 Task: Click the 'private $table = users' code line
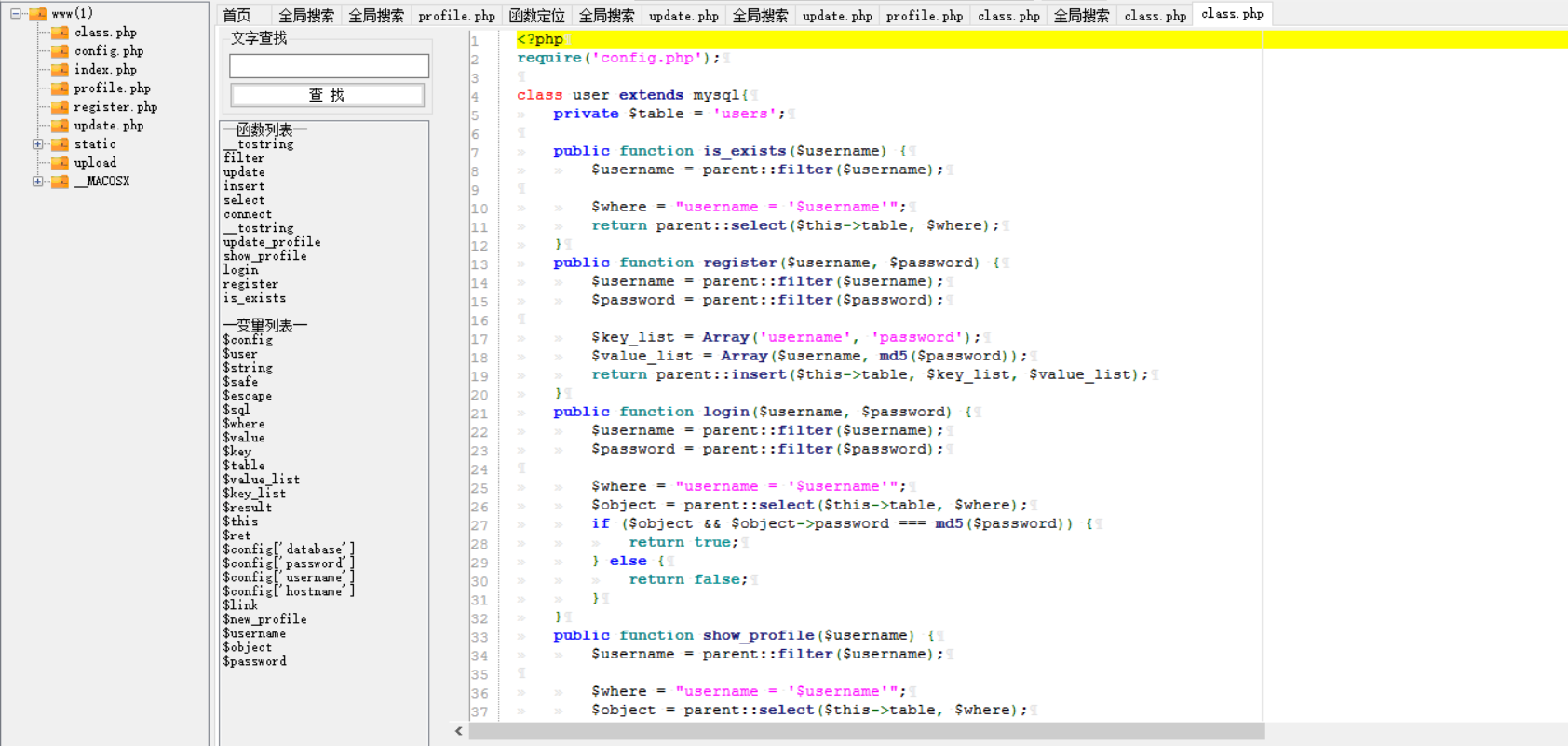click(x=669, y=114)
